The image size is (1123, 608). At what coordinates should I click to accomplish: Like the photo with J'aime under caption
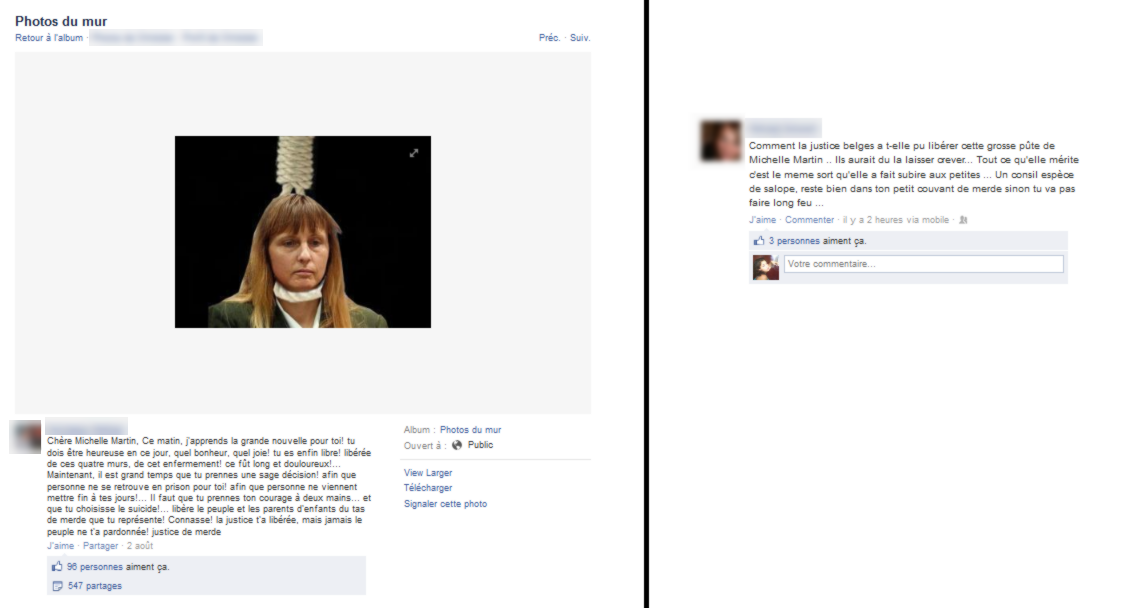(61, 546)
